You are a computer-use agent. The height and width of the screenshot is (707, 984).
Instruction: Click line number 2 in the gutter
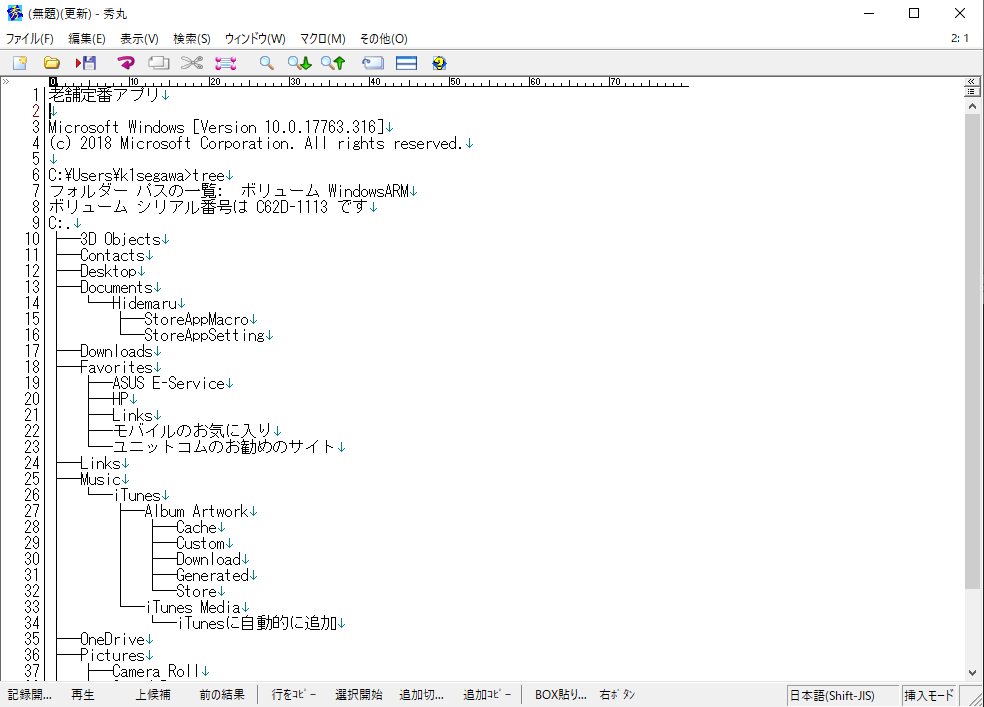tap(36, 111)
